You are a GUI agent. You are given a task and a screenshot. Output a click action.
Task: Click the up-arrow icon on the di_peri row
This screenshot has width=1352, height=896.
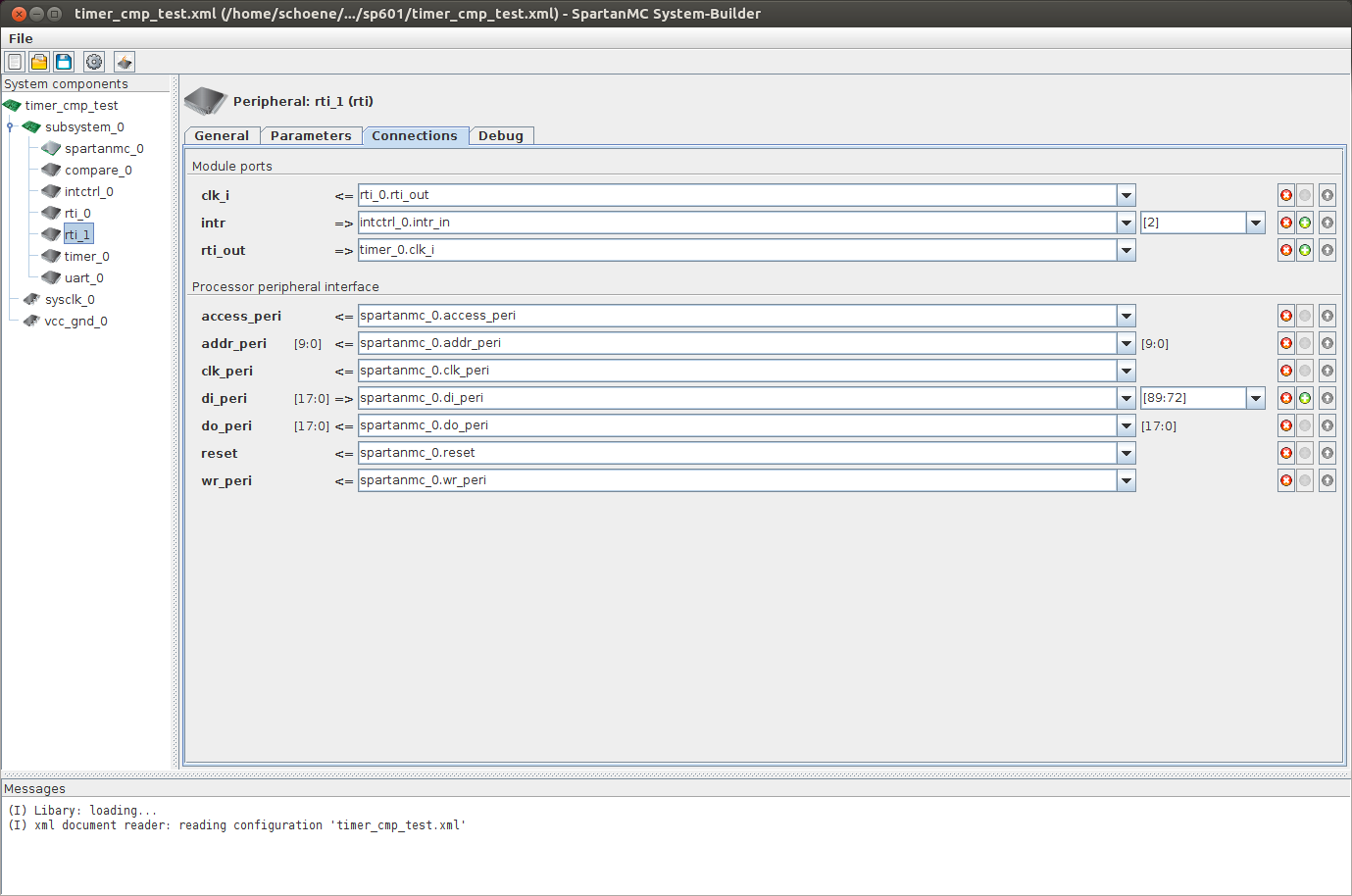pyautogui.click(x=1327, y=398)
